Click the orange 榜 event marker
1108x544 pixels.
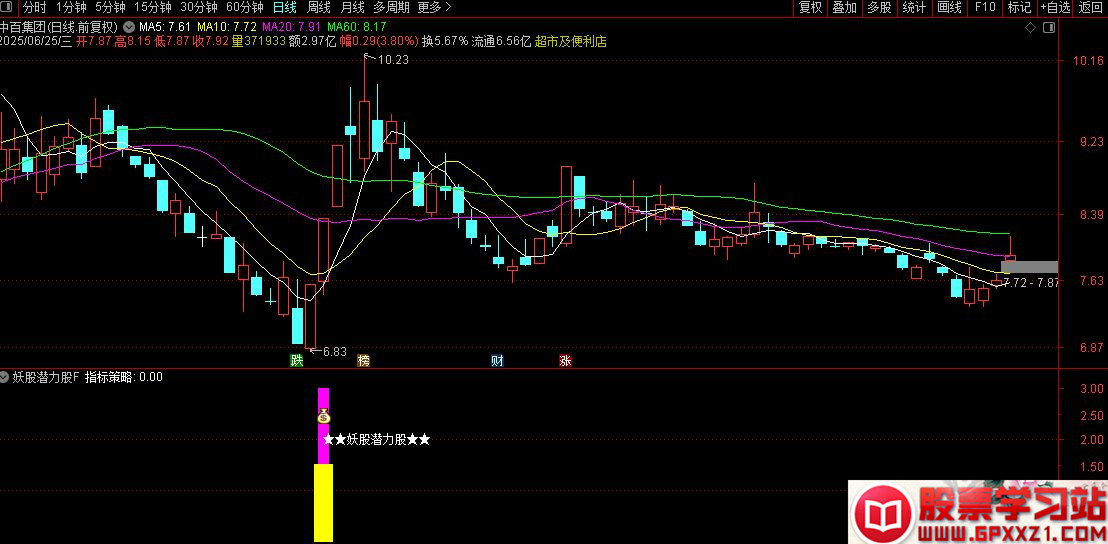pos(363,360)
